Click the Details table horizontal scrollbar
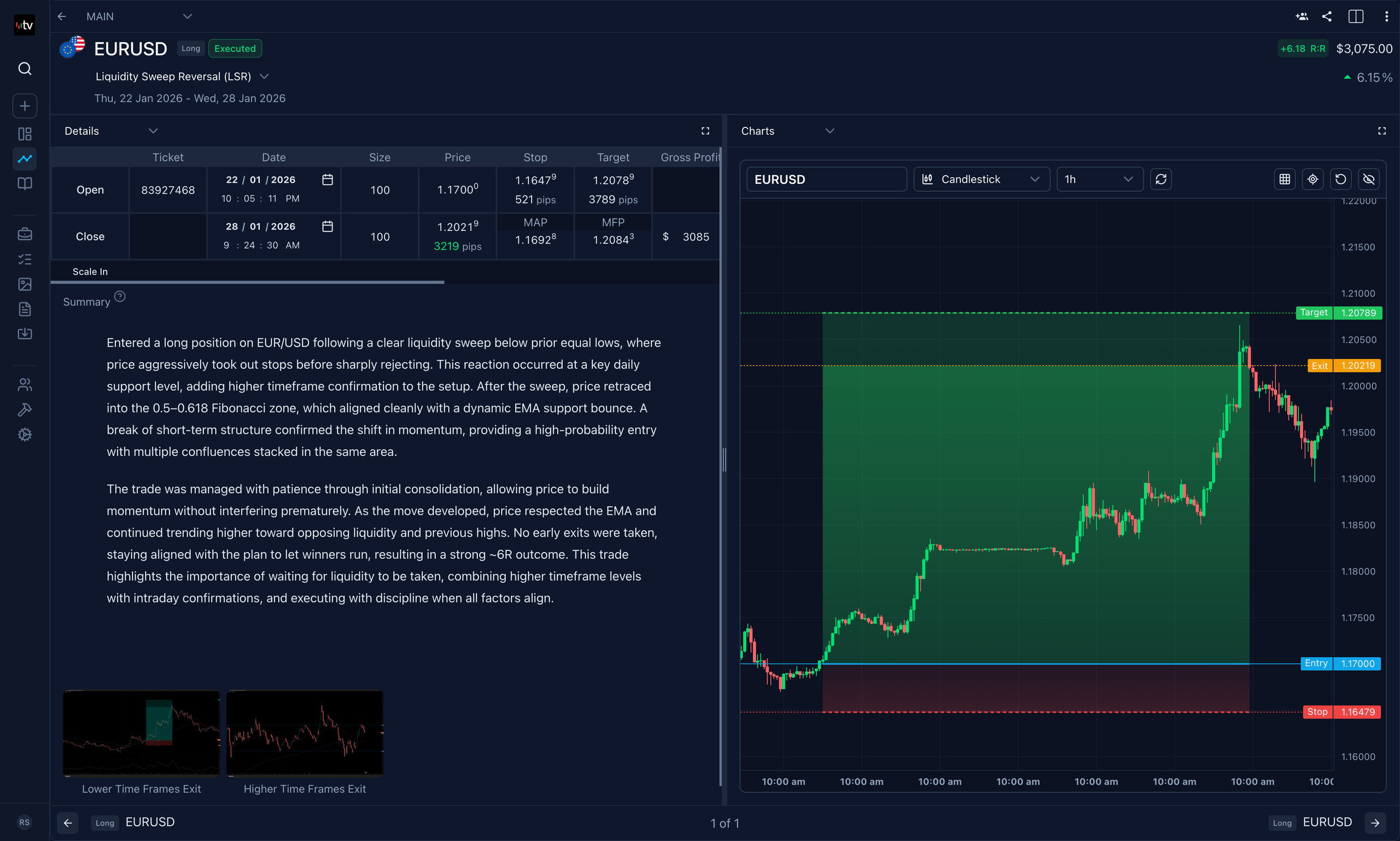The height and width of the screenshot is (841, 1400). [248, 282]
